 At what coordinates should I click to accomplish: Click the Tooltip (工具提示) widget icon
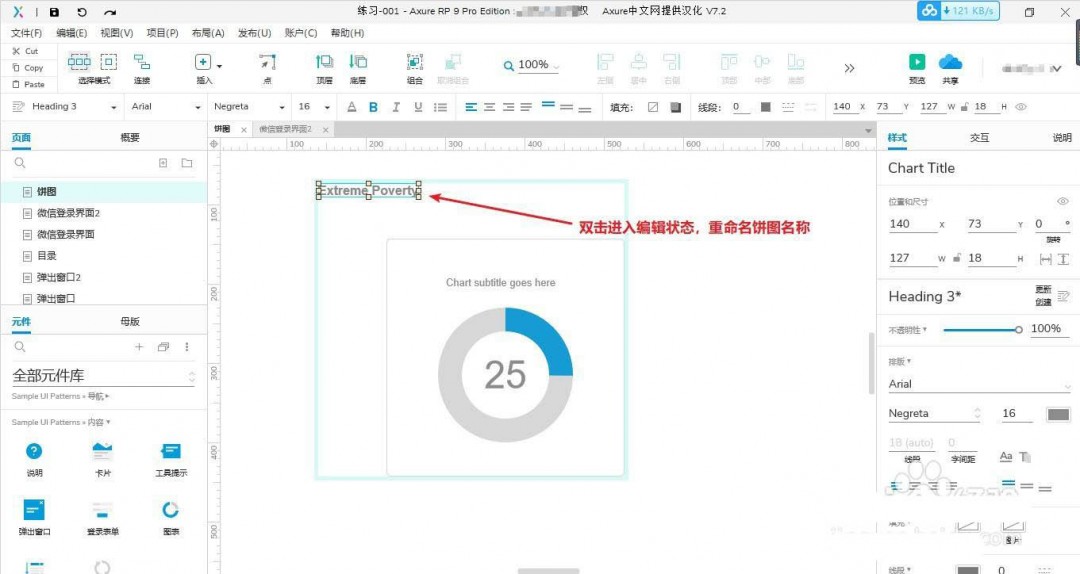171,452
